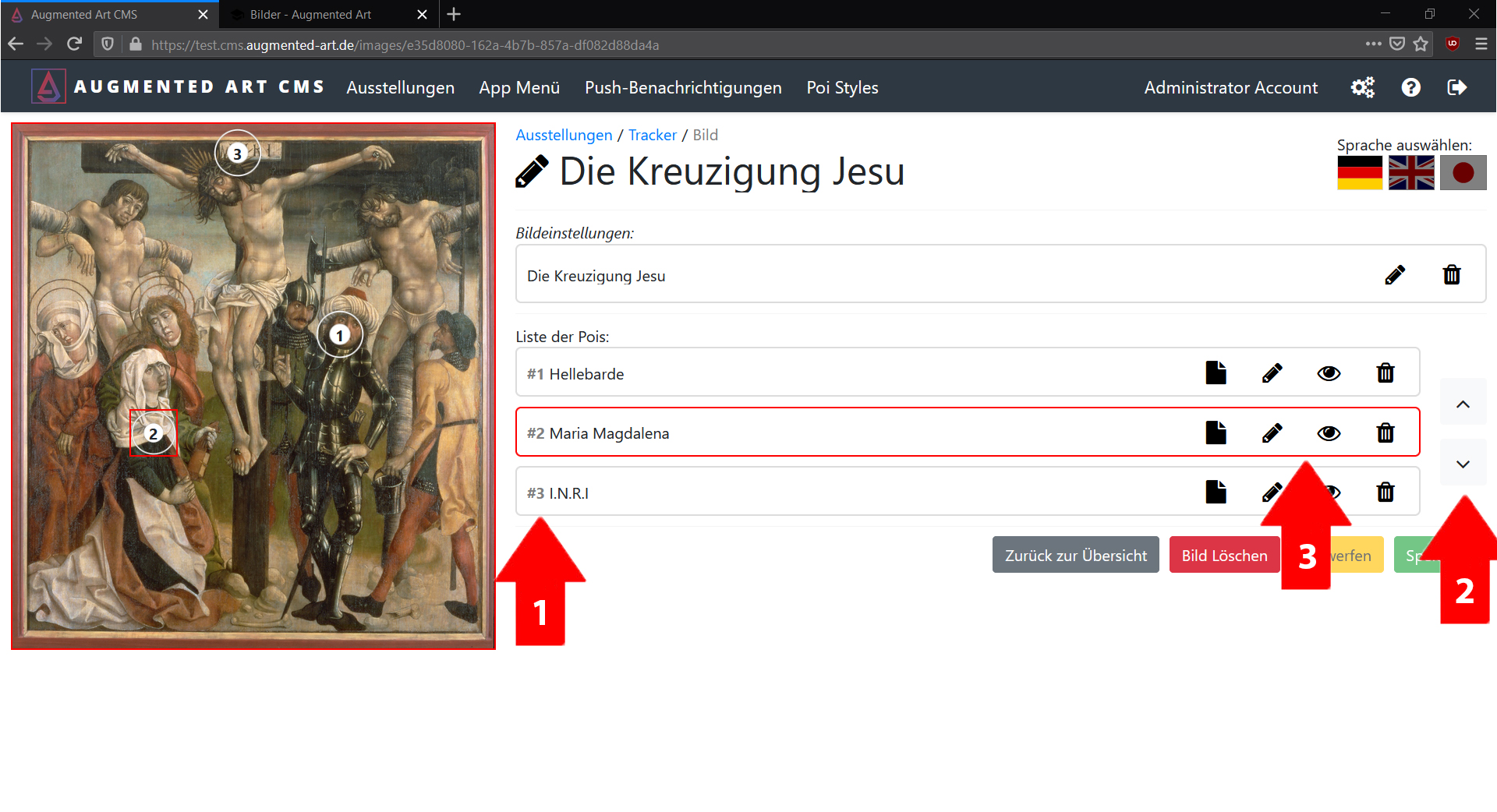The image size is (1497, 812).
Task: Select POI marker 2 on the painting
Action: (x=154, y=433)
